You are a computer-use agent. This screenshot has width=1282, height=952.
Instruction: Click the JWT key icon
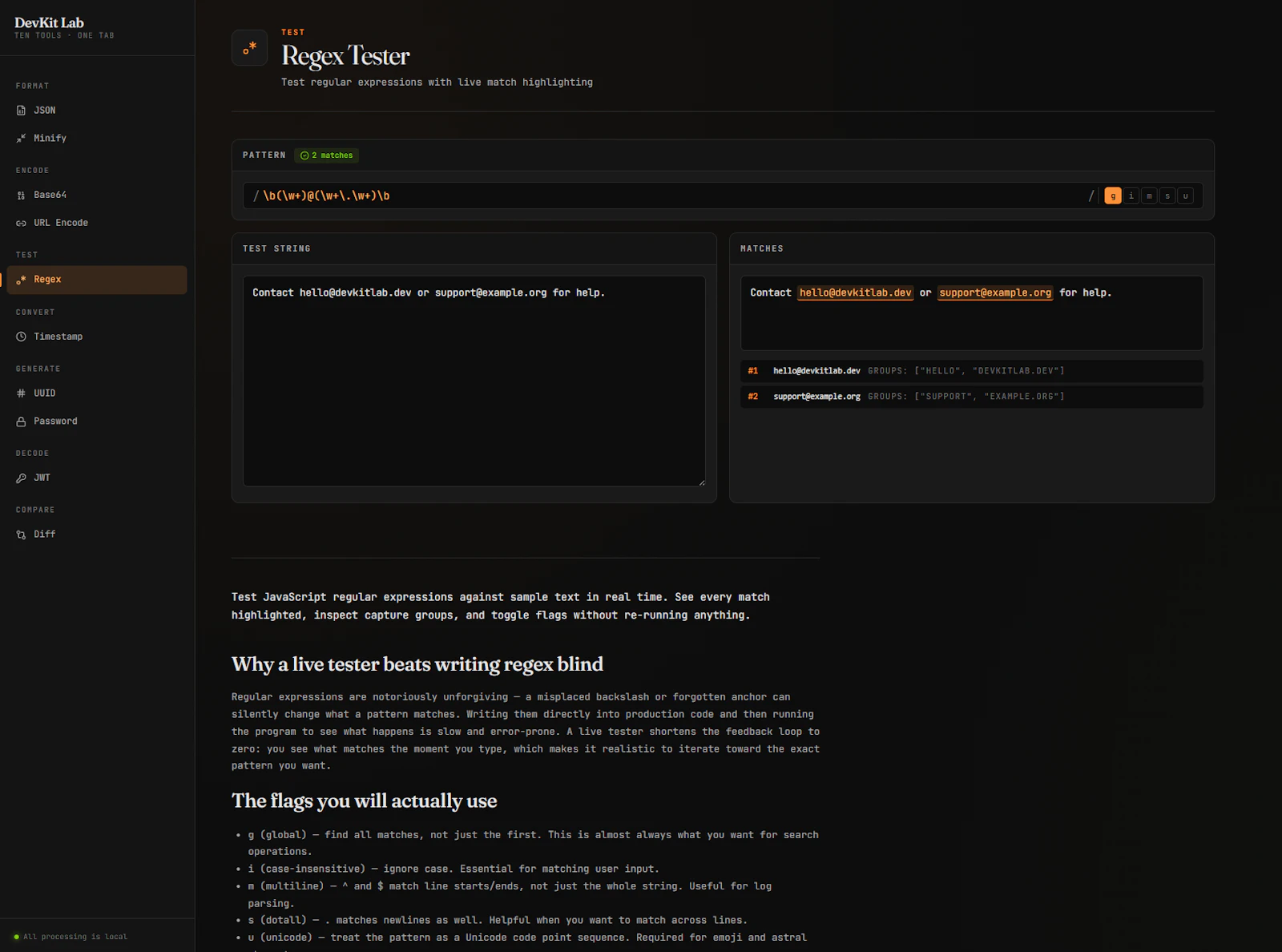point(21,478)
